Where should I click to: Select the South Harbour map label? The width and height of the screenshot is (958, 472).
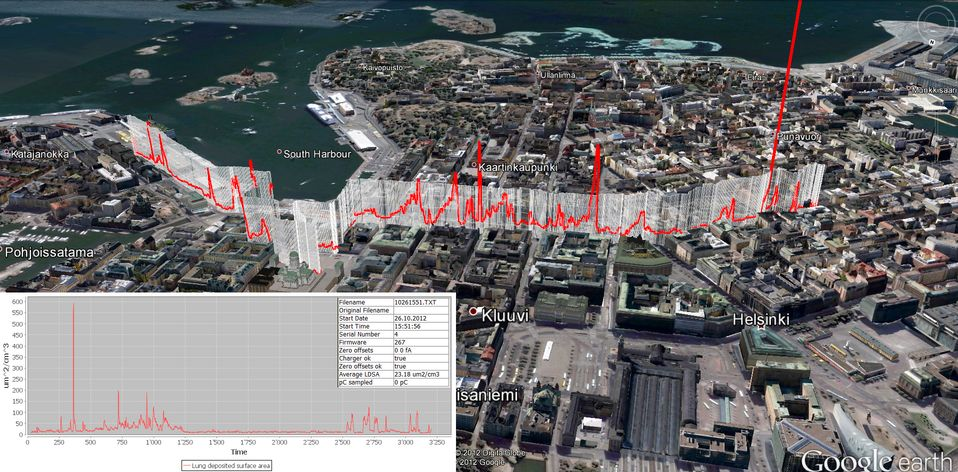318,154
